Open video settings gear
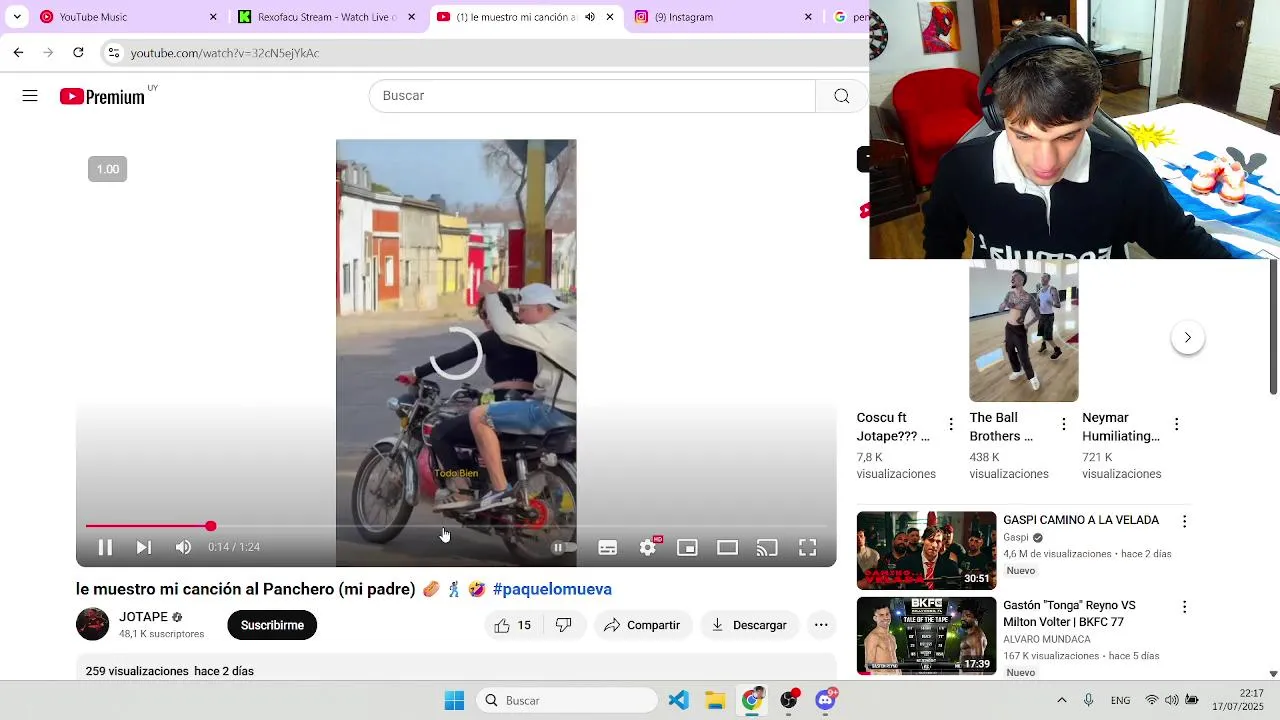The height and width of the screenshot is (720, 1280). pos(648,547)
